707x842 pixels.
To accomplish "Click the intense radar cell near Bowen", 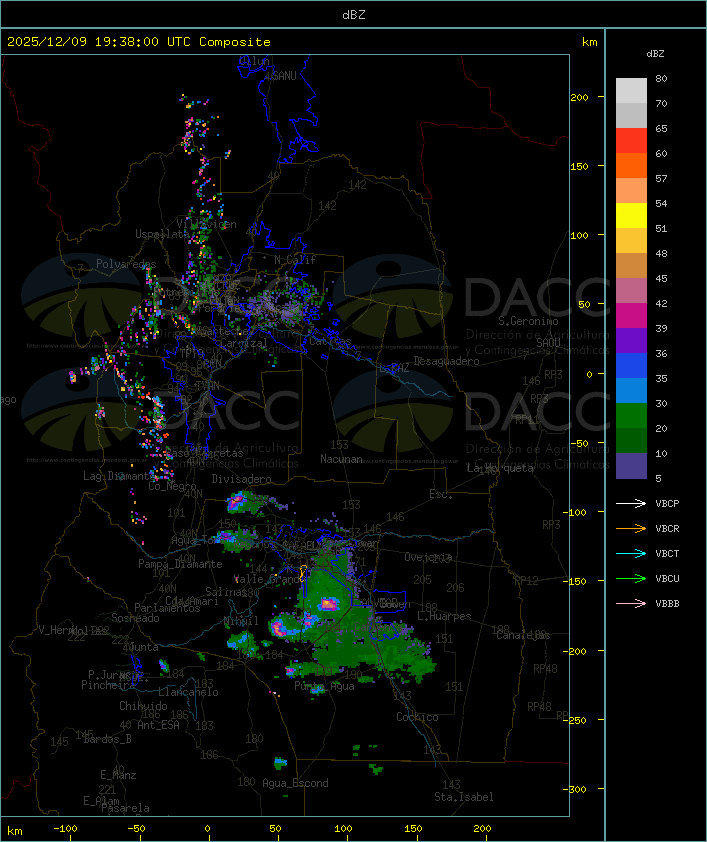I will coord(327,604).
